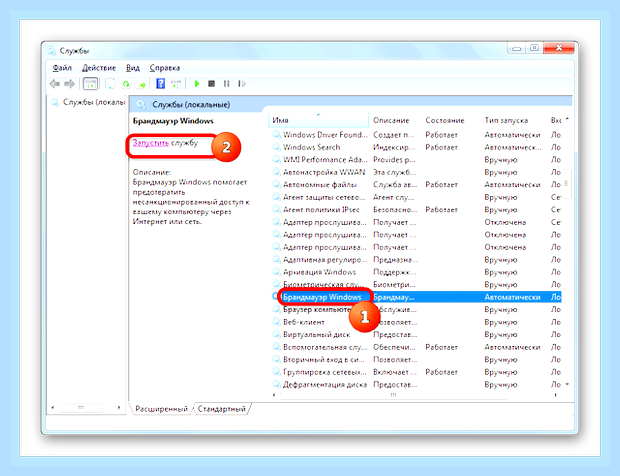Screen dimensions: 620x476
Task: Minimize the Службы window
Action: [x=516, y=48]
